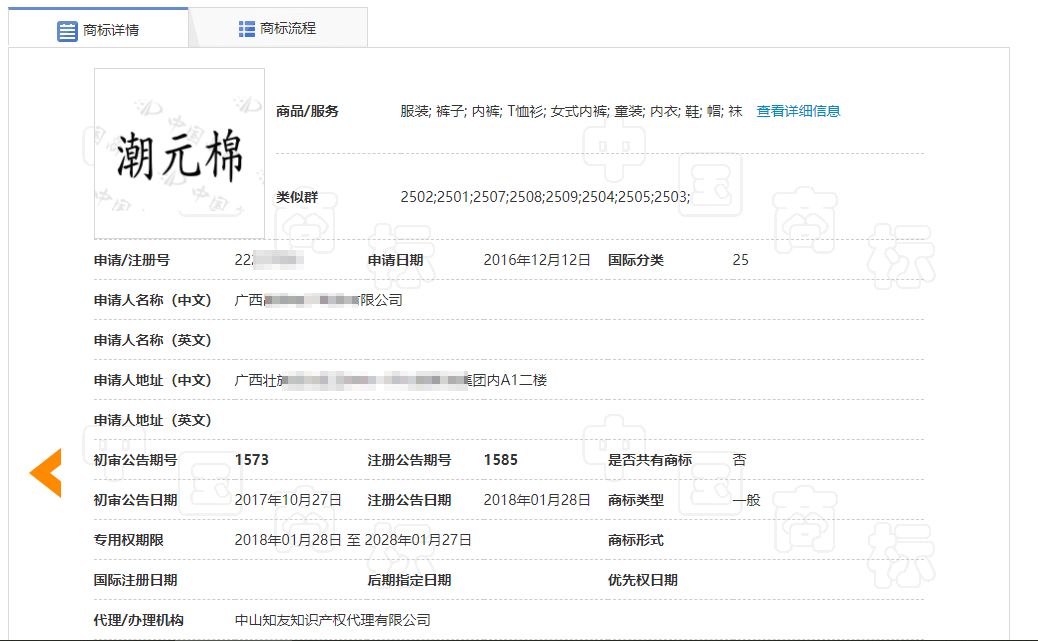
Task: Select the 代理/办理机构 label
Action: point(138,620)
